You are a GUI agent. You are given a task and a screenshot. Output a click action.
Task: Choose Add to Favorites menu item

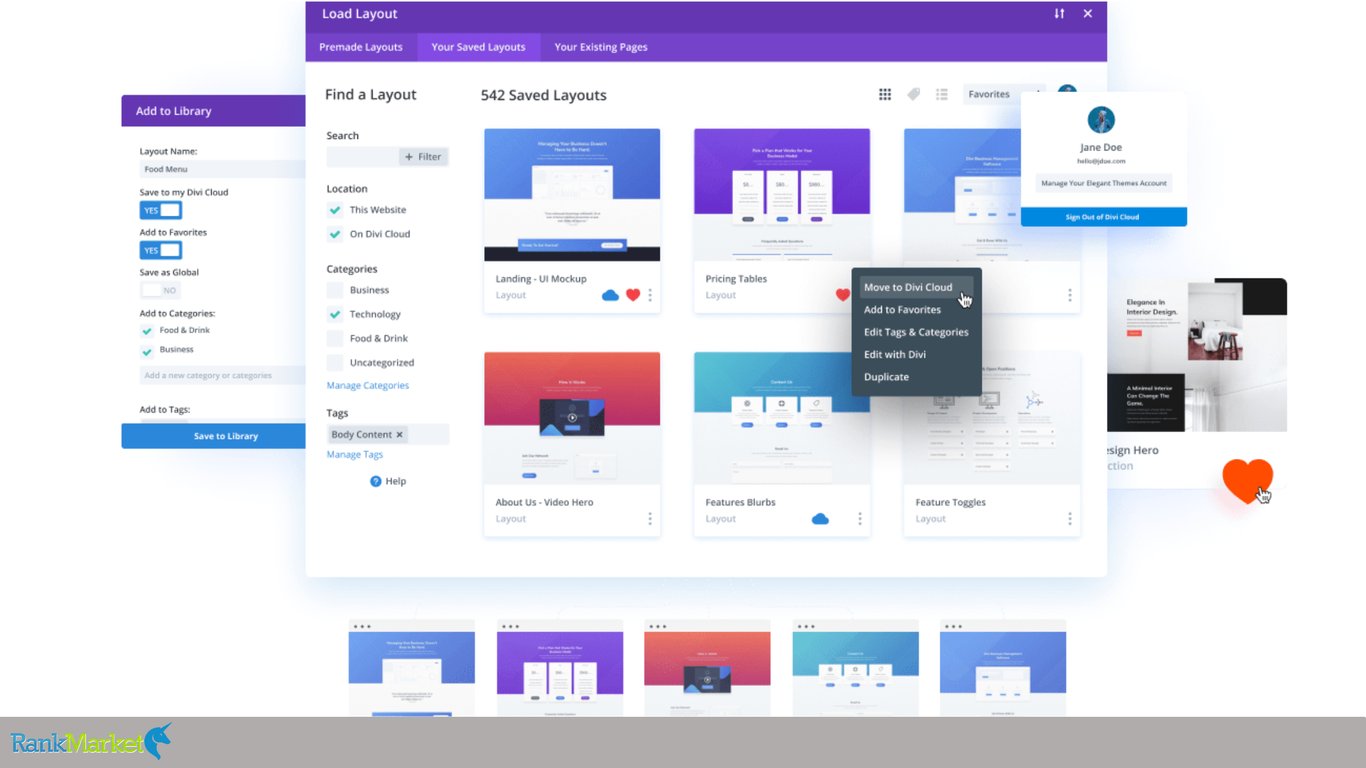(x=902, y=310)
